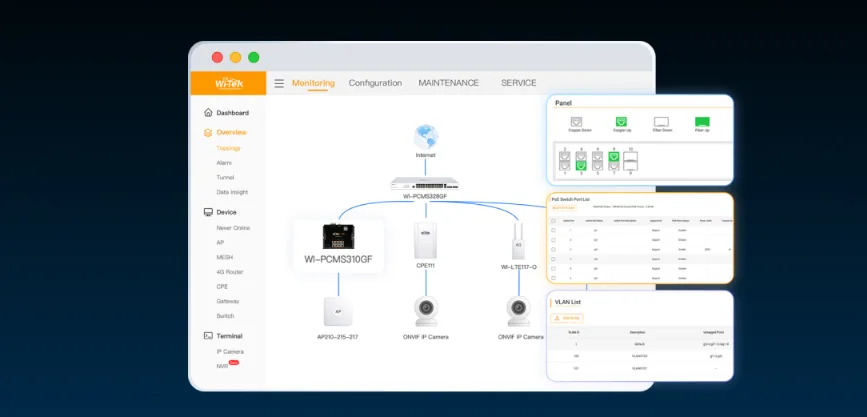Switch to the Configuration tab
The image size is (867, 417).
[x=375, y=83]
